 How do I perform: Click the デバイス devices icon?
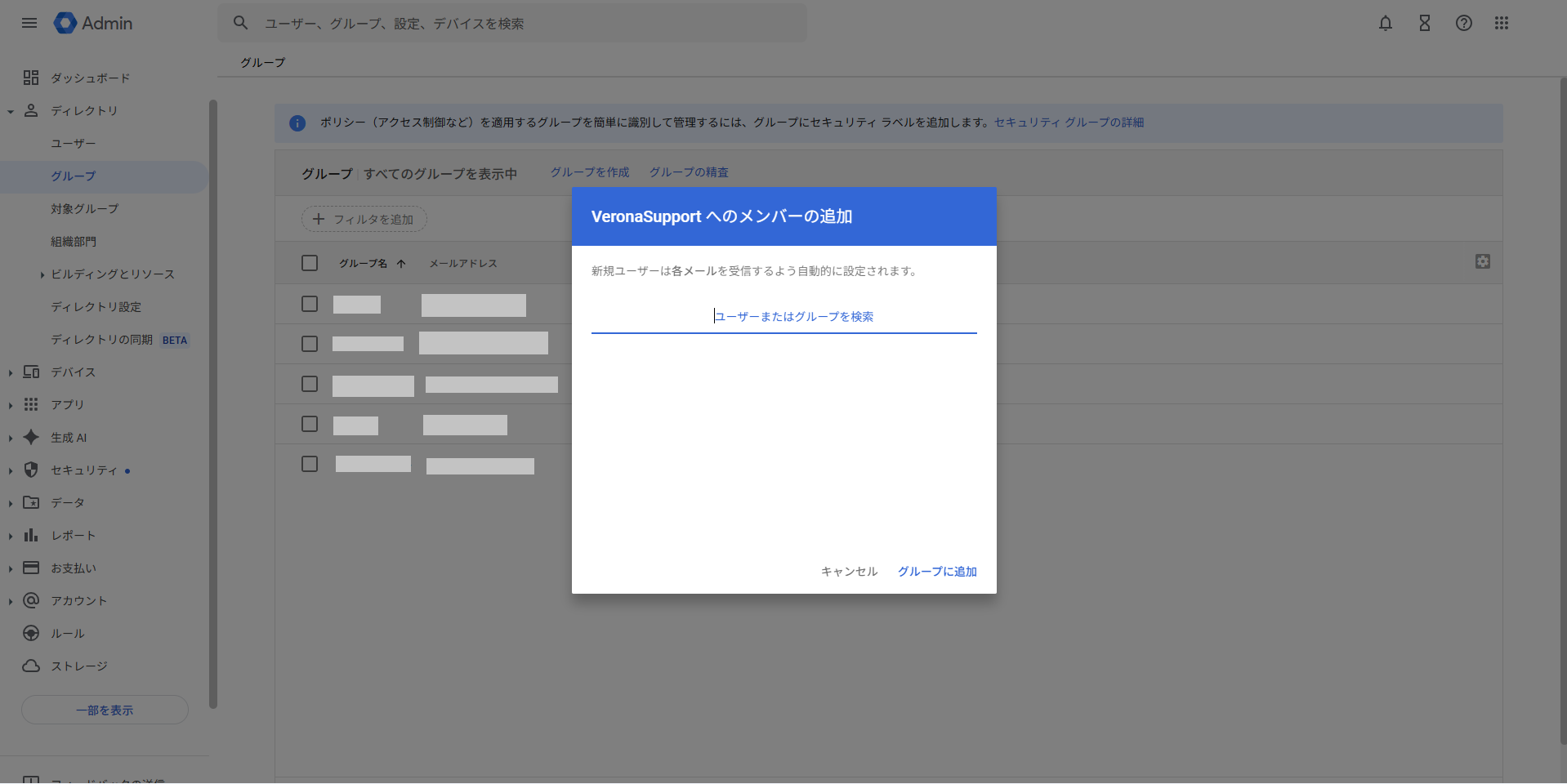click(x=31, y=372)
